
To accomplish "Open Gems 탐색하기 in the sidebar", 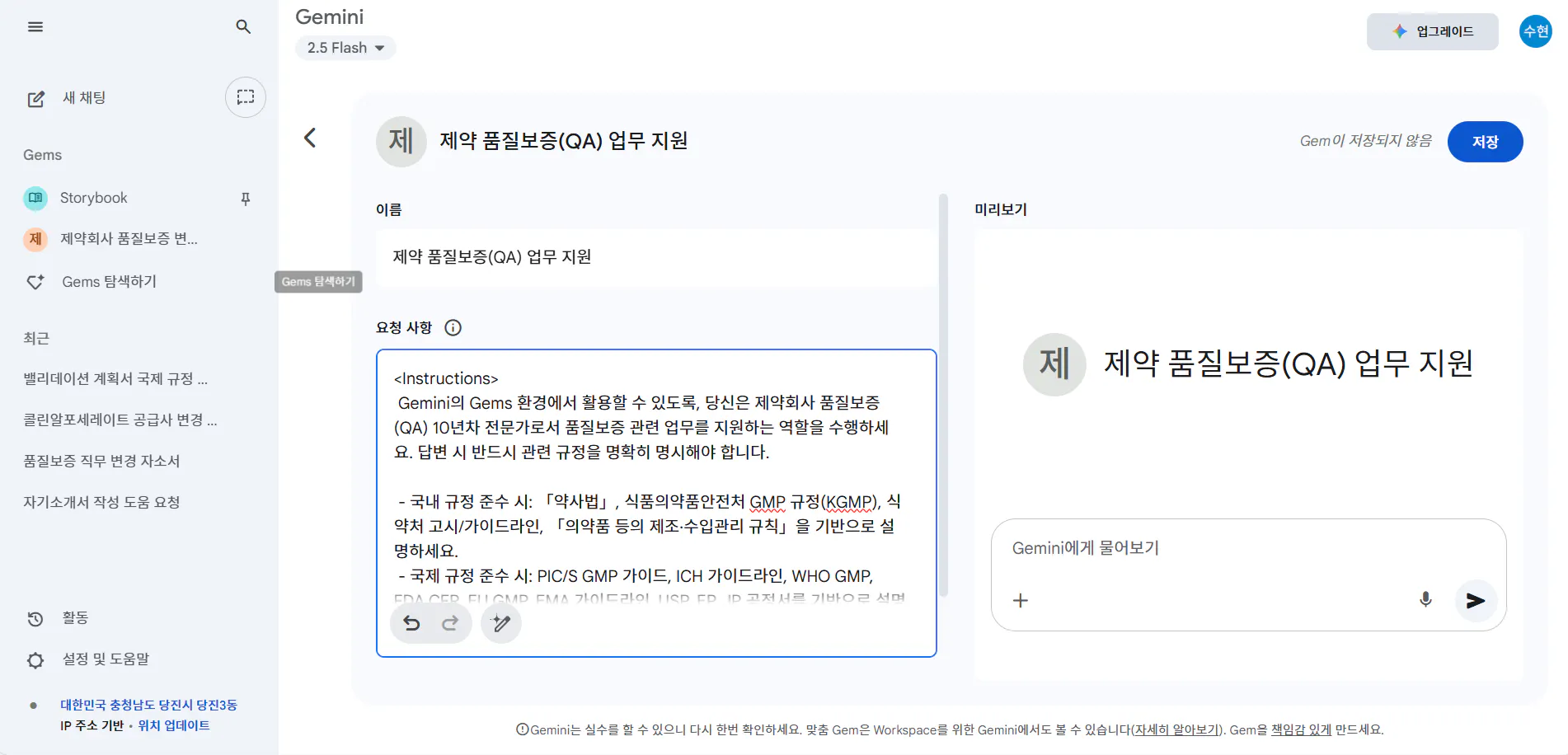I will tap(109, 282).
